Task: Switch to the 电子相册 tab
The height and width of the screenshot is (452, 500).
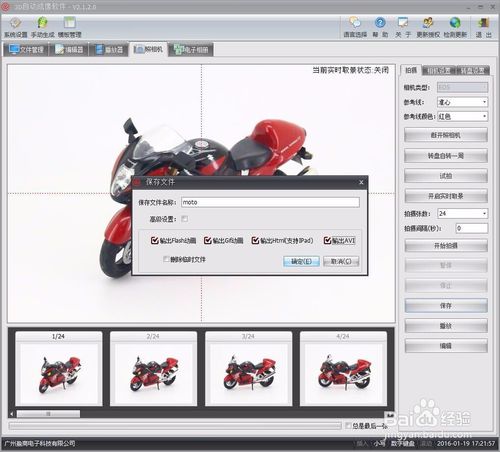Action: click(191, 50)
